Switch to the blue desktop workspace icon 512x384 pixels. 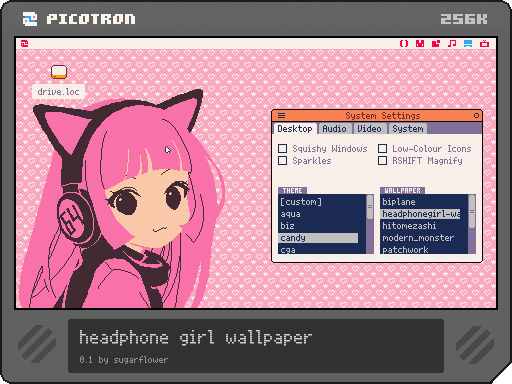468,43
